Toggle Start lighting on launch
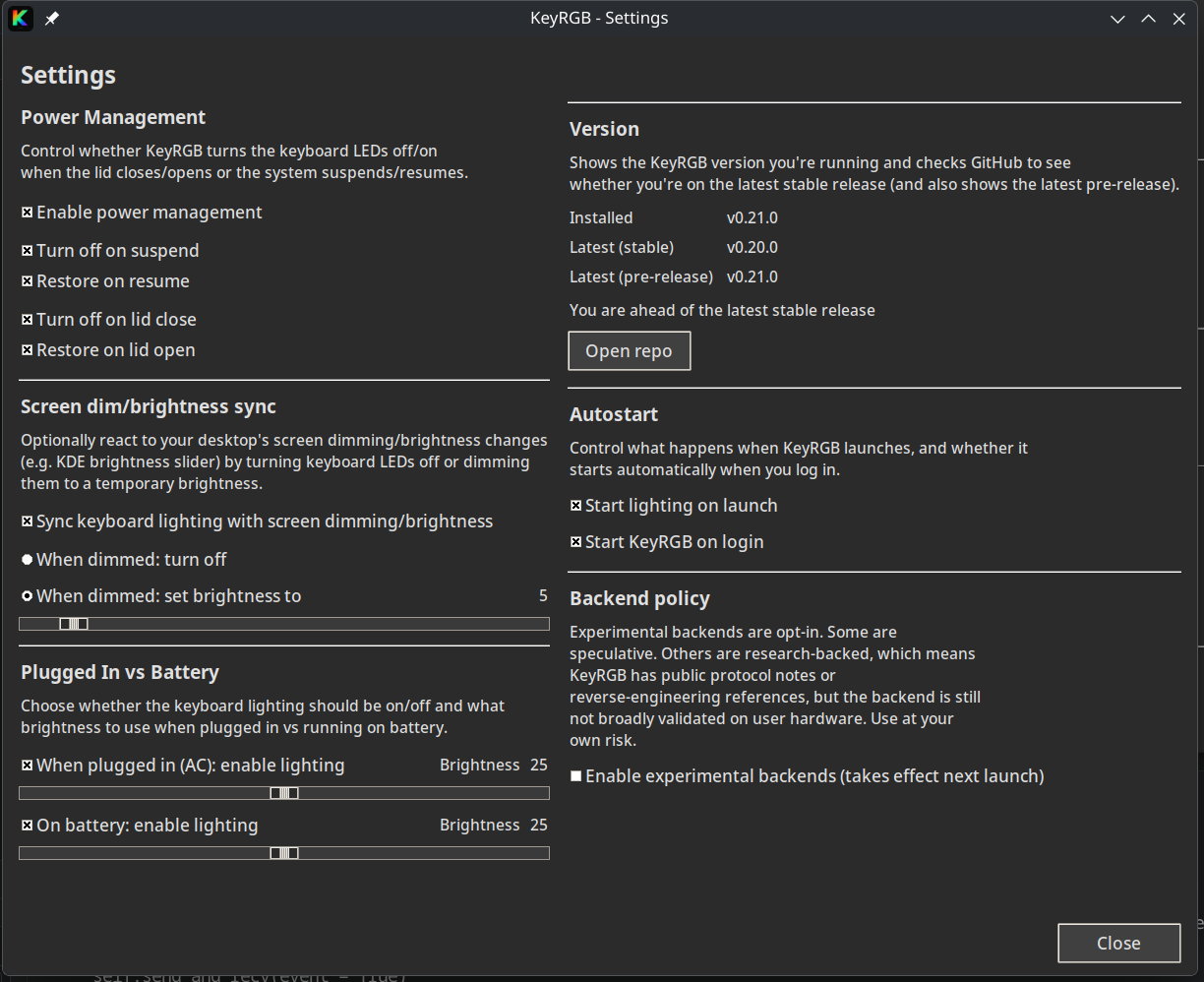Viewport: 1204px width, 982px height. click(x=576, y=506)
